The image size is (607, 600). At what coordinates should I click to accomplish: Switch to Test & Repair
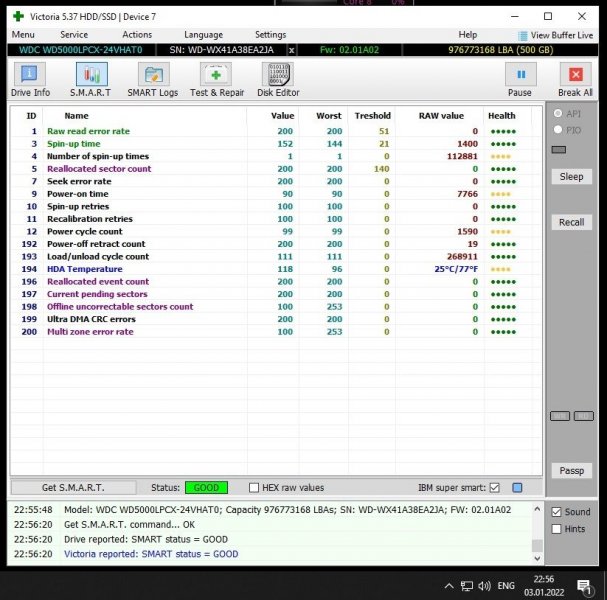click(217, 79)
